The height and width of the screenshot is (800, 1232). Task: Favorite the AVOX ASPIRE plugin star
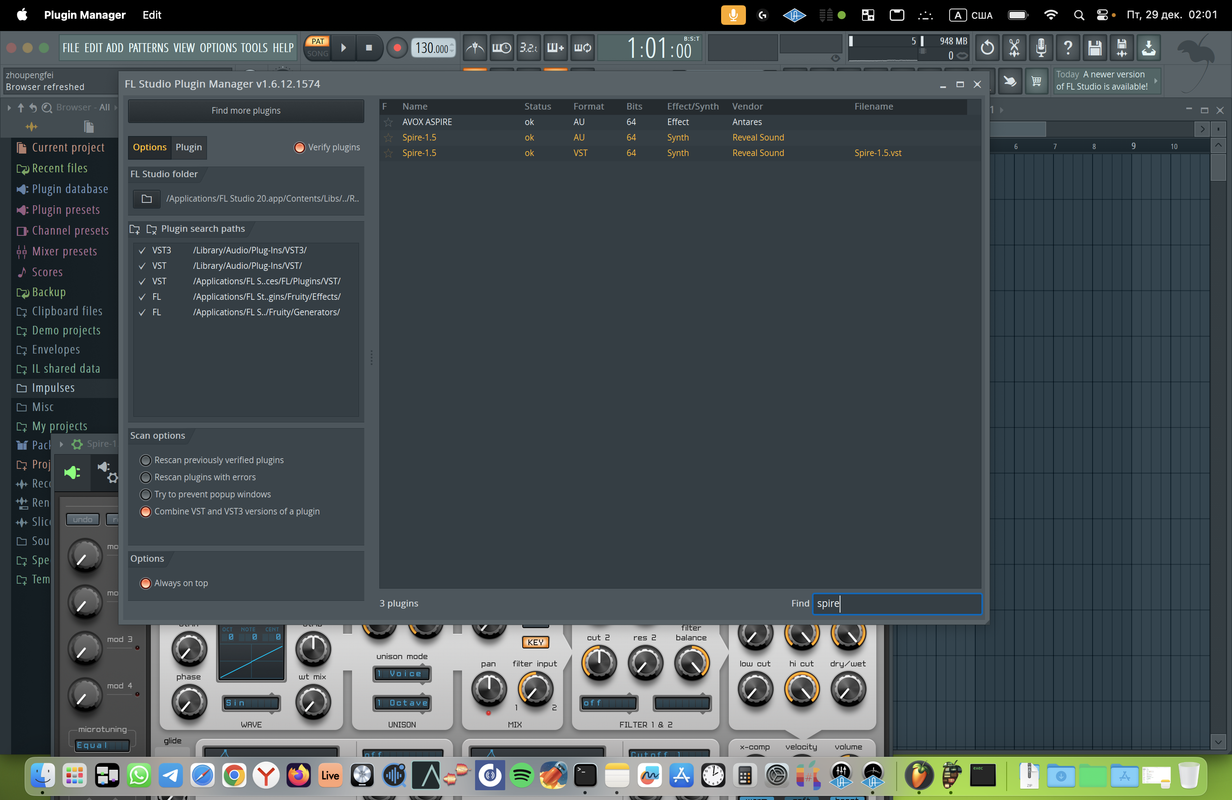(x=389, y=122)
